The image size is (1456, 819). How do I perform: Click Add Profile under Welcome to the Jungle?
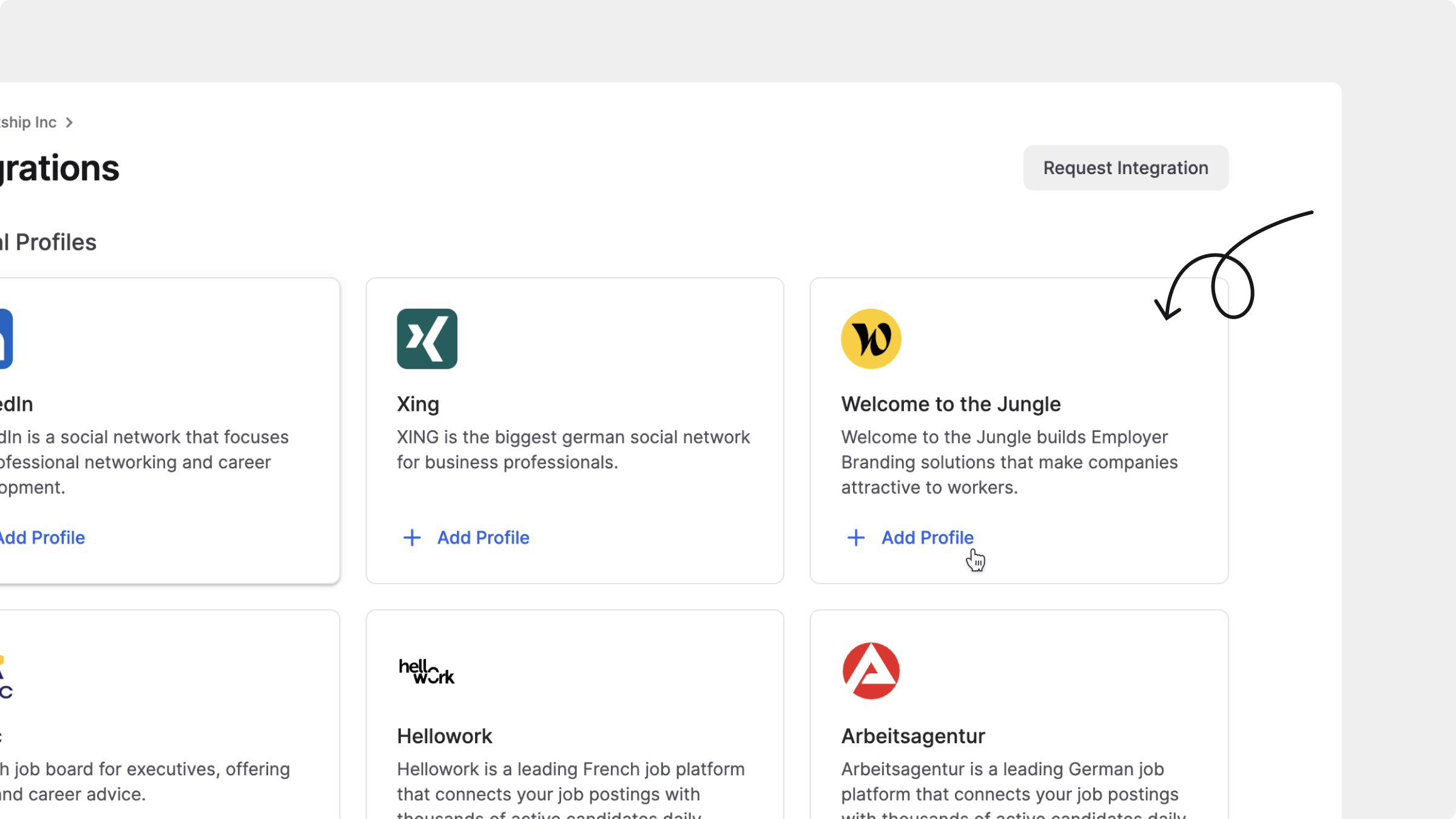tap(927, 538)
